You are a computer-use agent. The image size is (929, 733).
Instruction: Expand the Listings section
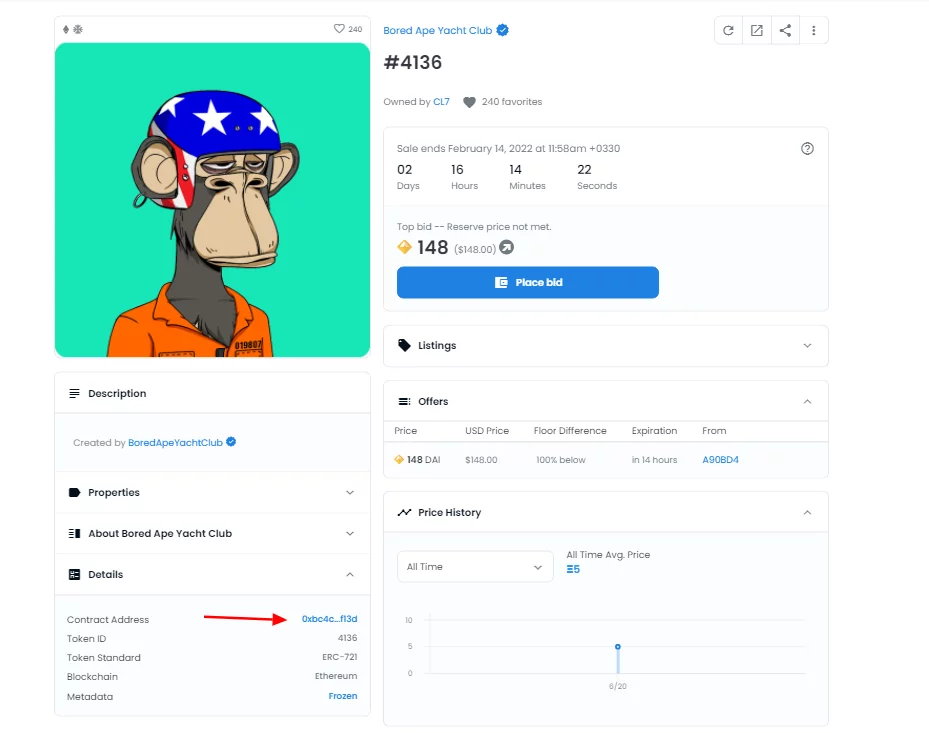click(x=606, y=345)
